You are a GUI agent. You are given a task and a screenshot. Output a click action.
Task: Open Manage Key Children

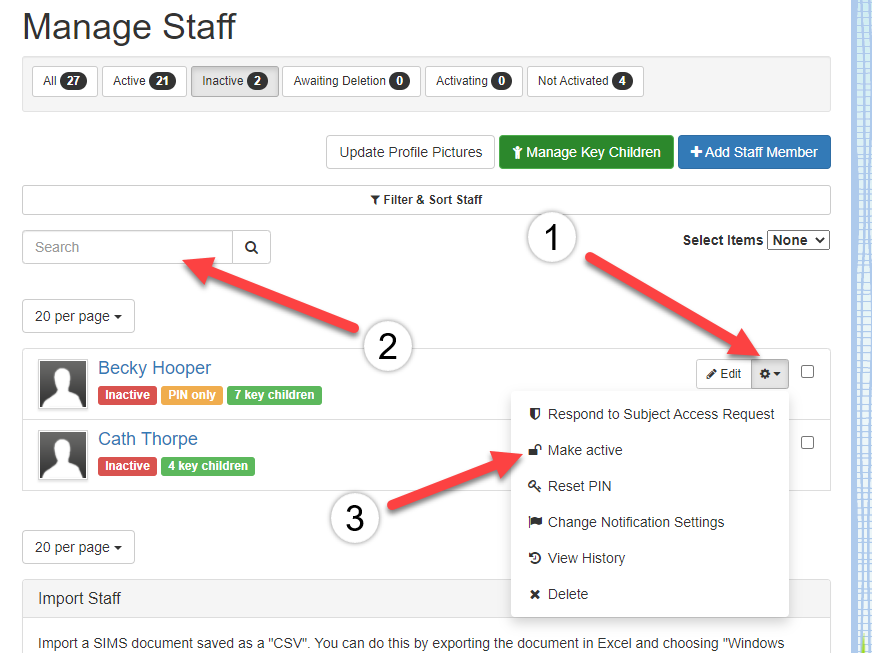click(x=586, y=152)
